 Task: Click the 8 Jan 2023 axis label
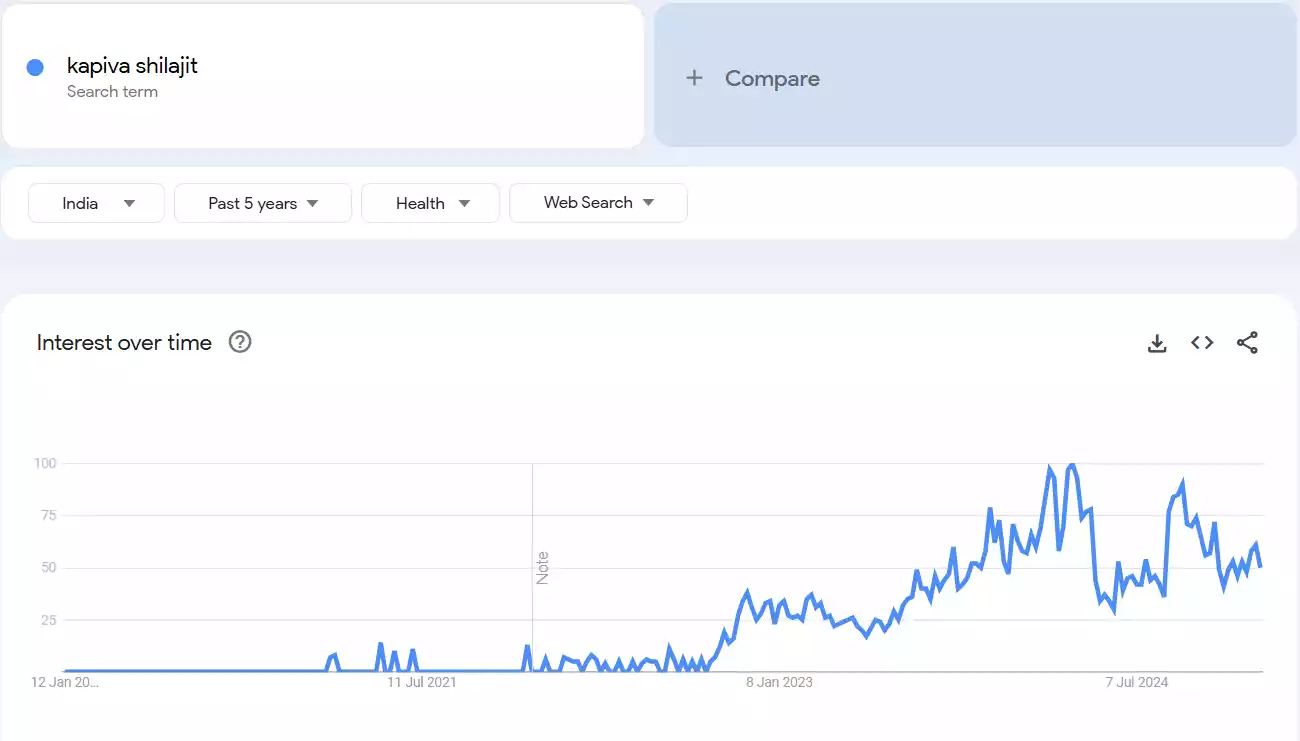point(779,682)
